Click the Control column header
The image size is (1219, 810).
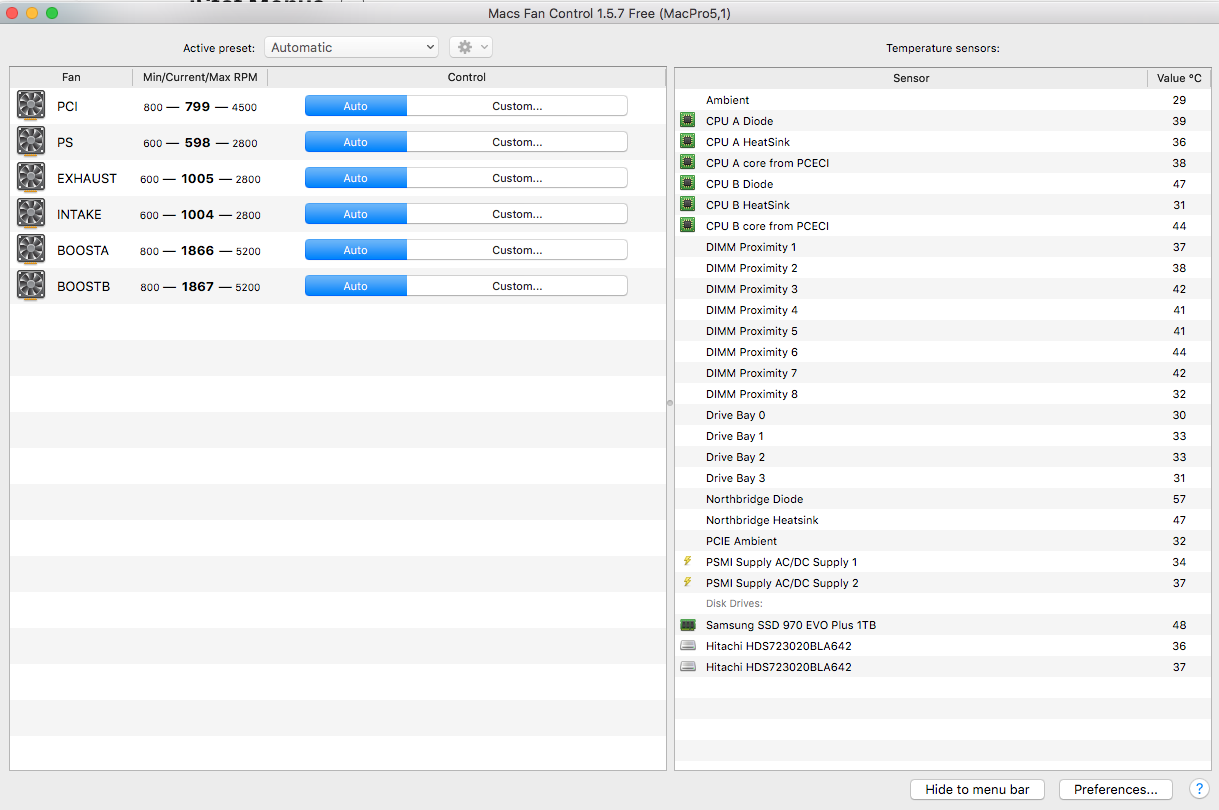467,77
